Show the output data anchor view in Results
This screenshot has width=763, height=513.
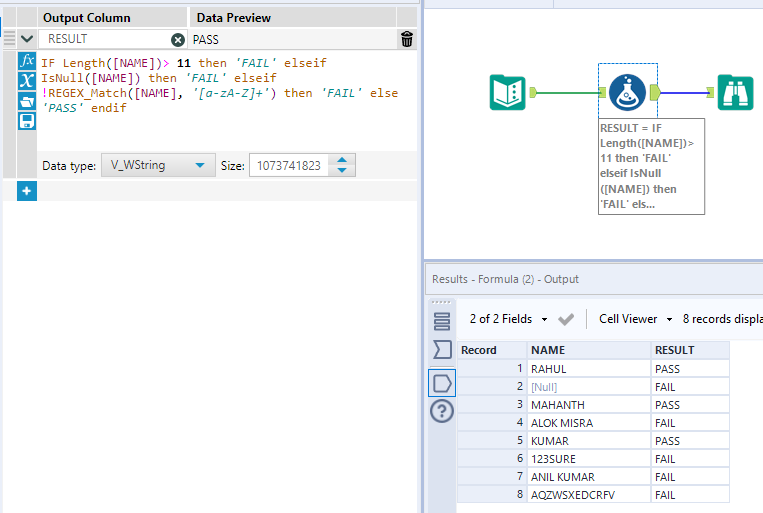coord(442,383)
